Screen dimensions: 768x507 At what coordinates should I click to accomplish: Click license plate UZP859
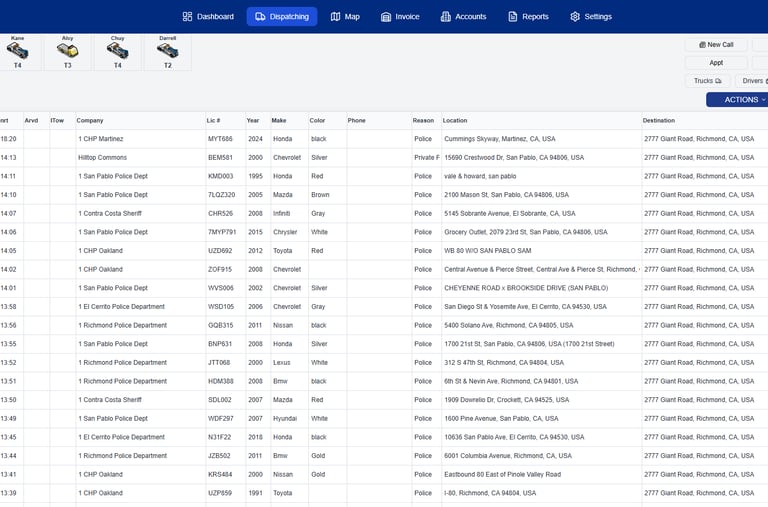(x=220, y=493)
